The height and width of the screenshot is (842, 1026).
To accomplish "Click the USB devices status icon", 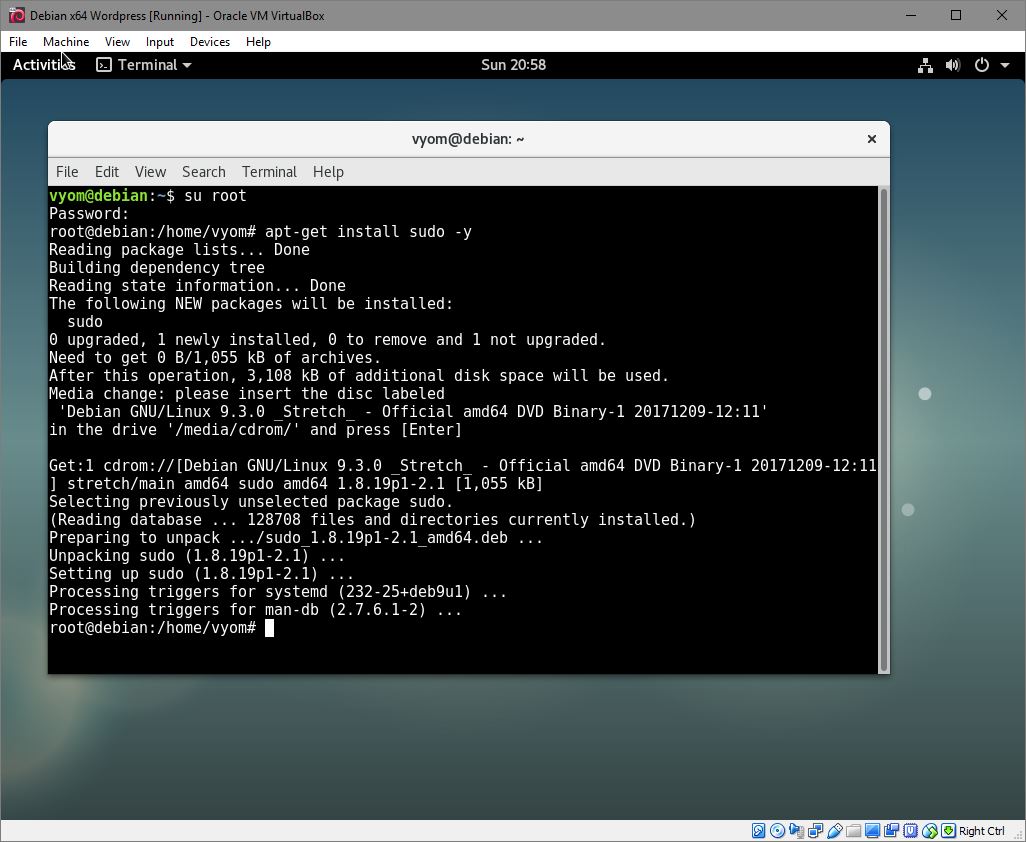I will pyautogui.click(x=835, y=831).
